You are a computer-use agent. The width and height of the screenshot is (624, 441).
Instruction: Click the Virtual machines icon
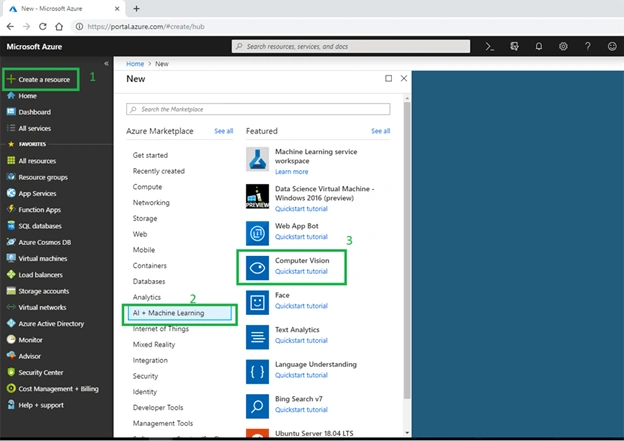pos(11,258)
